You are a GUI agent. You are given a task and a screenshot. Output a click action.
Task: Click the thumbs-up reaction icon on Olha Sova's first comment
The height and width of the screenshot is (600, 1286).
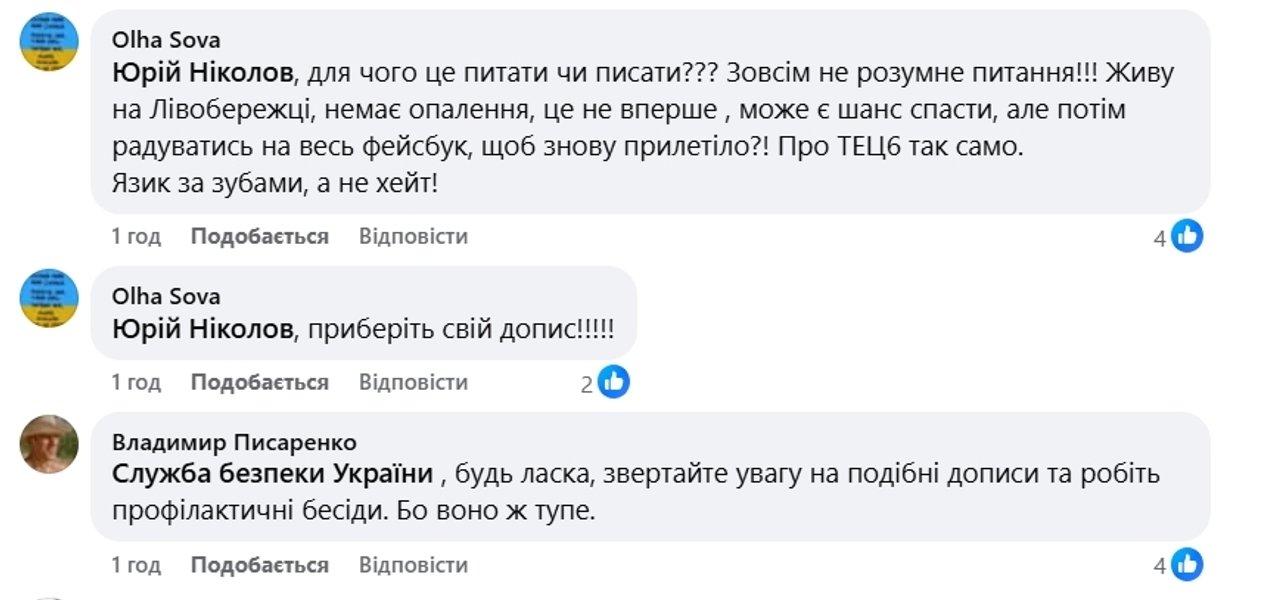pos(1186,236)
